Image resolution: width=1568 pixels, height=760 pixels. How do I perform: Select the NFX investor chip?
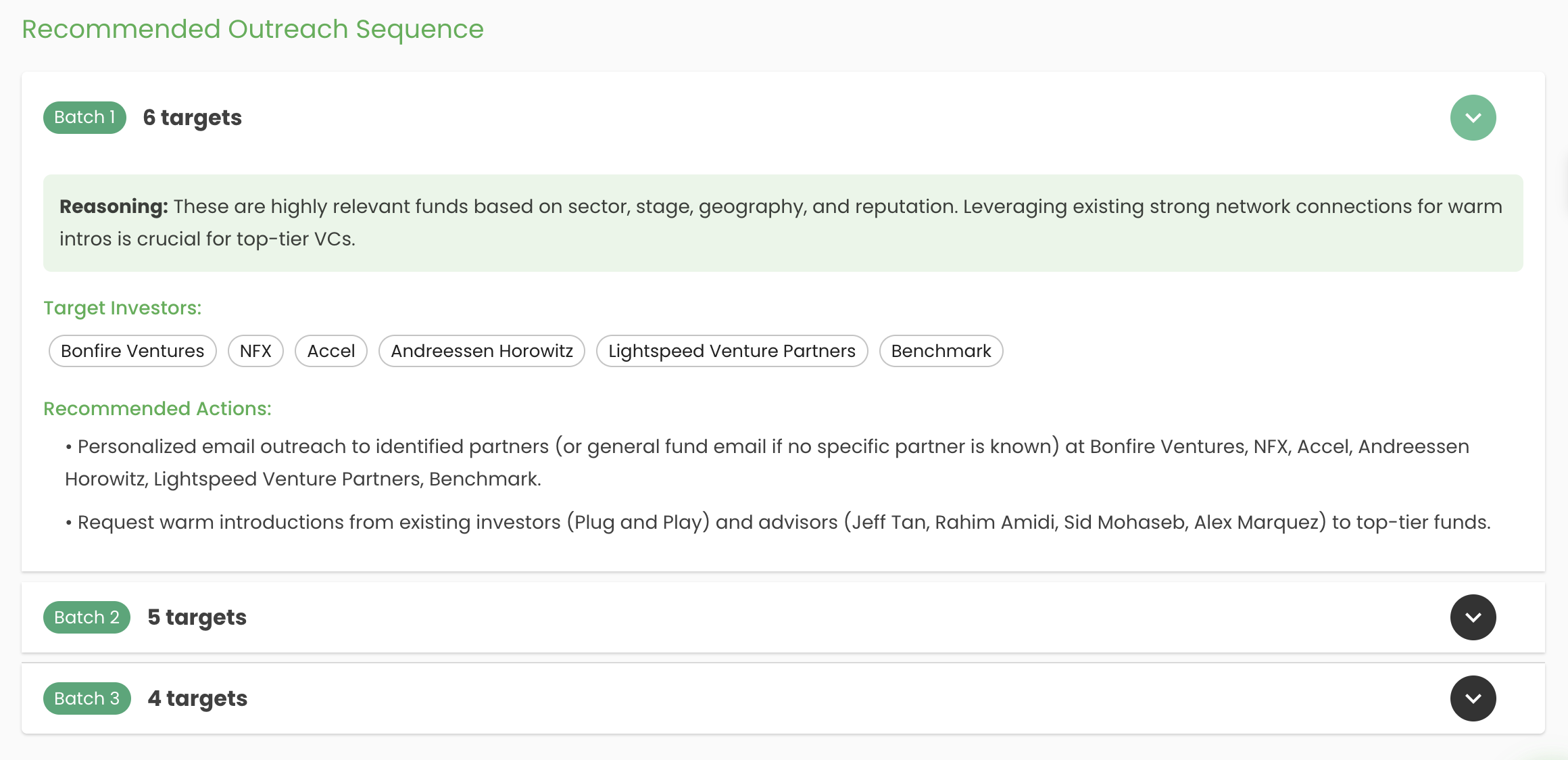coord(255,351)
